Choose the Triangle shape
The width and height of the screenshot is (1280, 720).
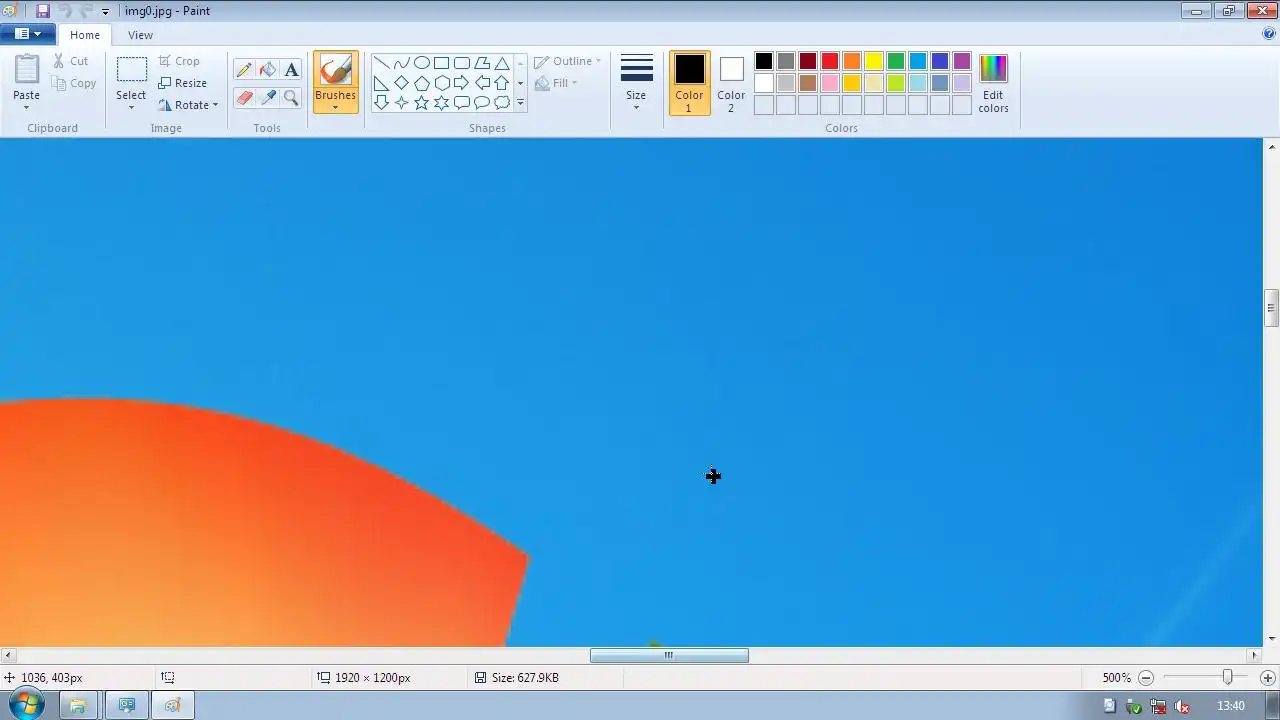[x=501, y=63]
